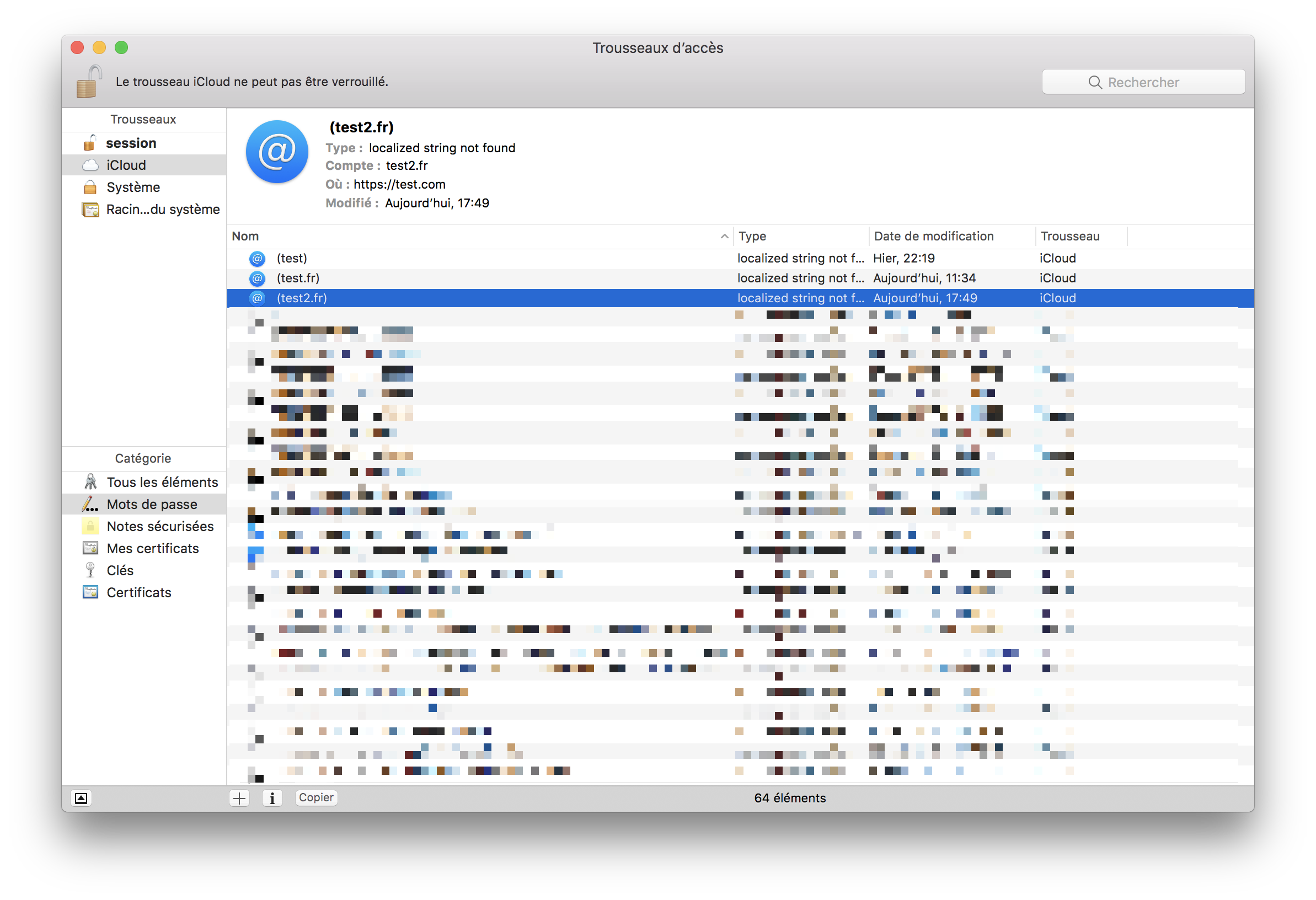Sort the list by Nom column
This screenshot has height=900, width=1316.
coord(475,237)
